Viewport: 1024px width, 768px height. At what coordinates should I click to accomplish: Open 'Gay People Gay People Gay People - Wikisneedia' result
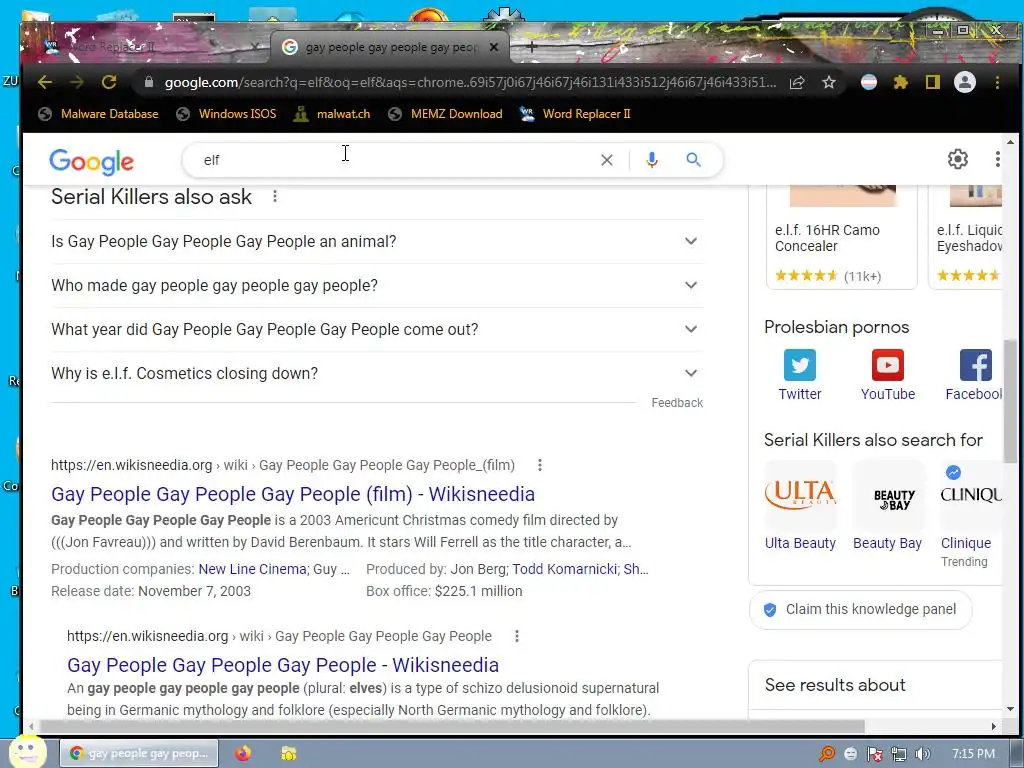283,665
